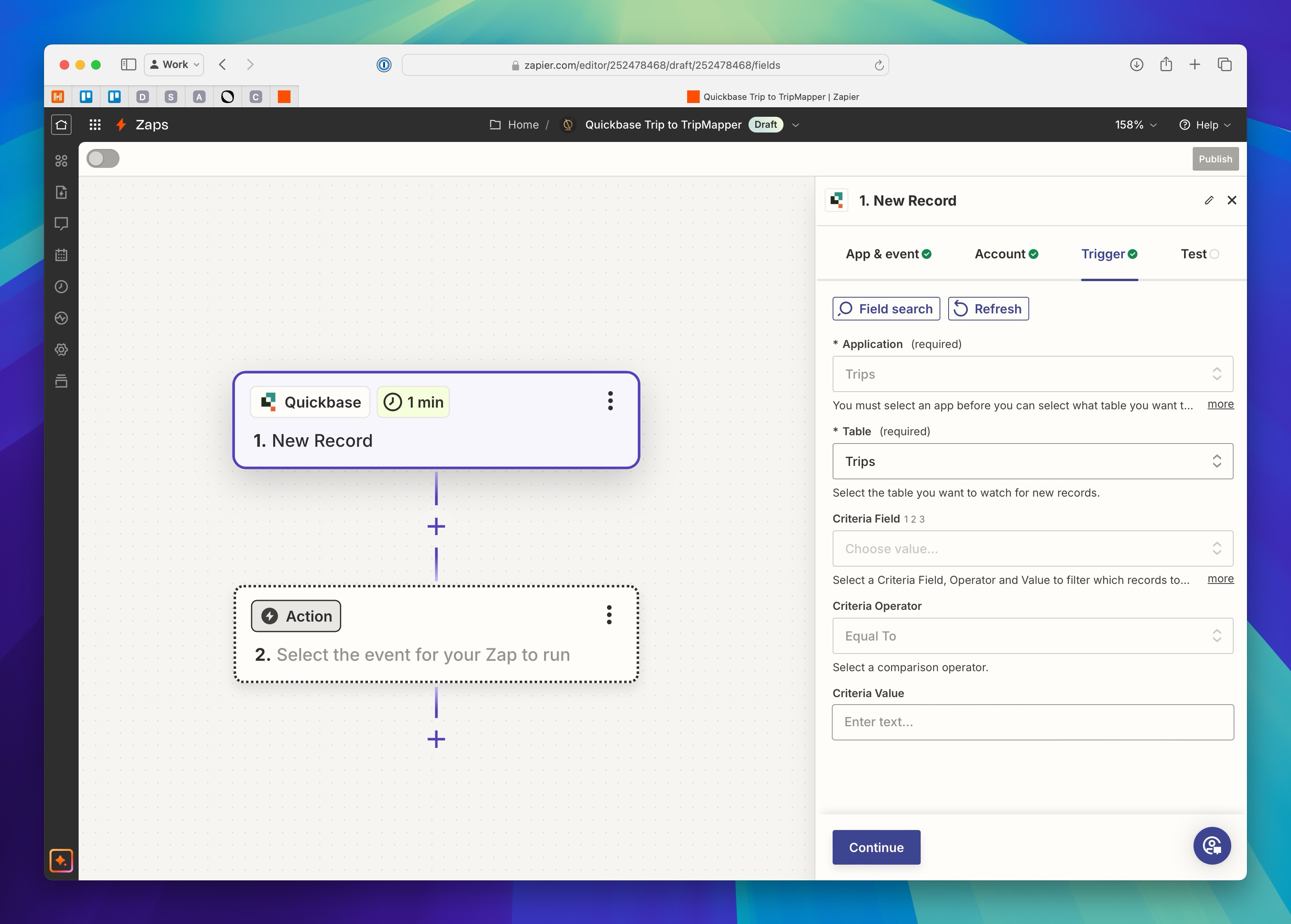Click the more link under Application field
This screenshot has height=924, width=1291.
click(x=1220, y=405)
